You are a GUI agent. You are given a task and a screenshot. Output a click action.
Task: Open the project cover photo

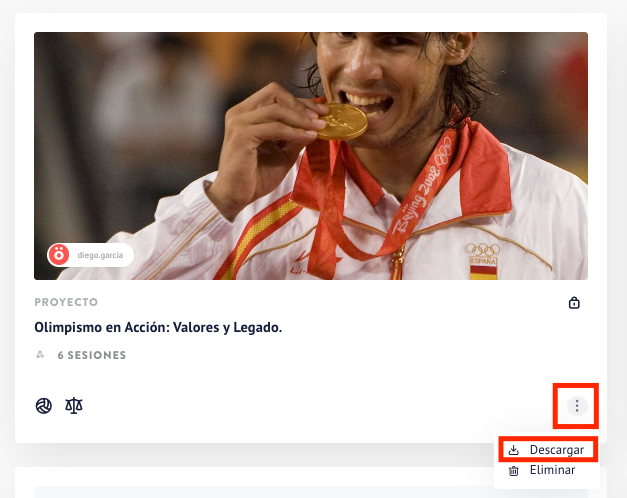click(311, 156)
